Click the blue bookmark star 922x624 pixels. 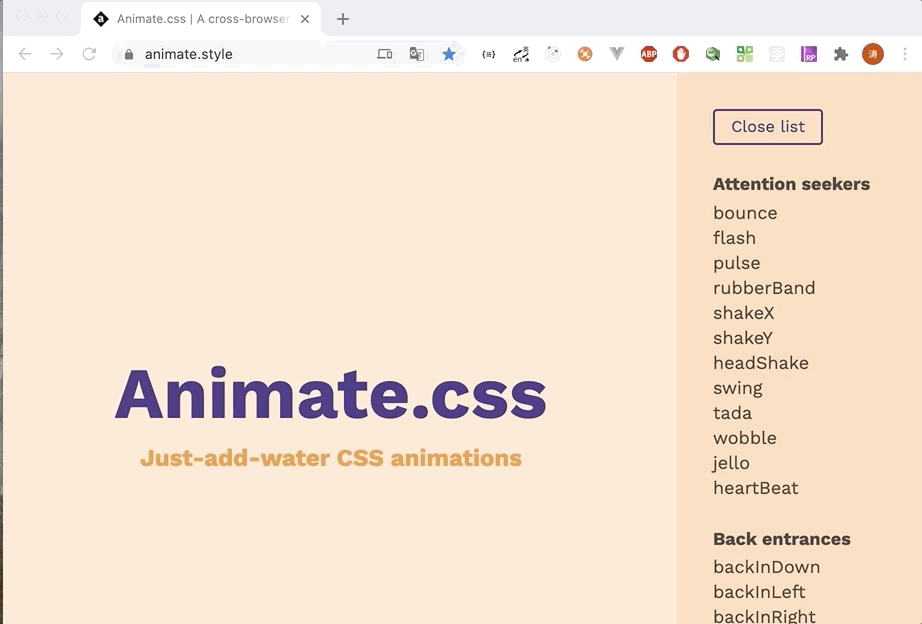[x=449, y=54]
